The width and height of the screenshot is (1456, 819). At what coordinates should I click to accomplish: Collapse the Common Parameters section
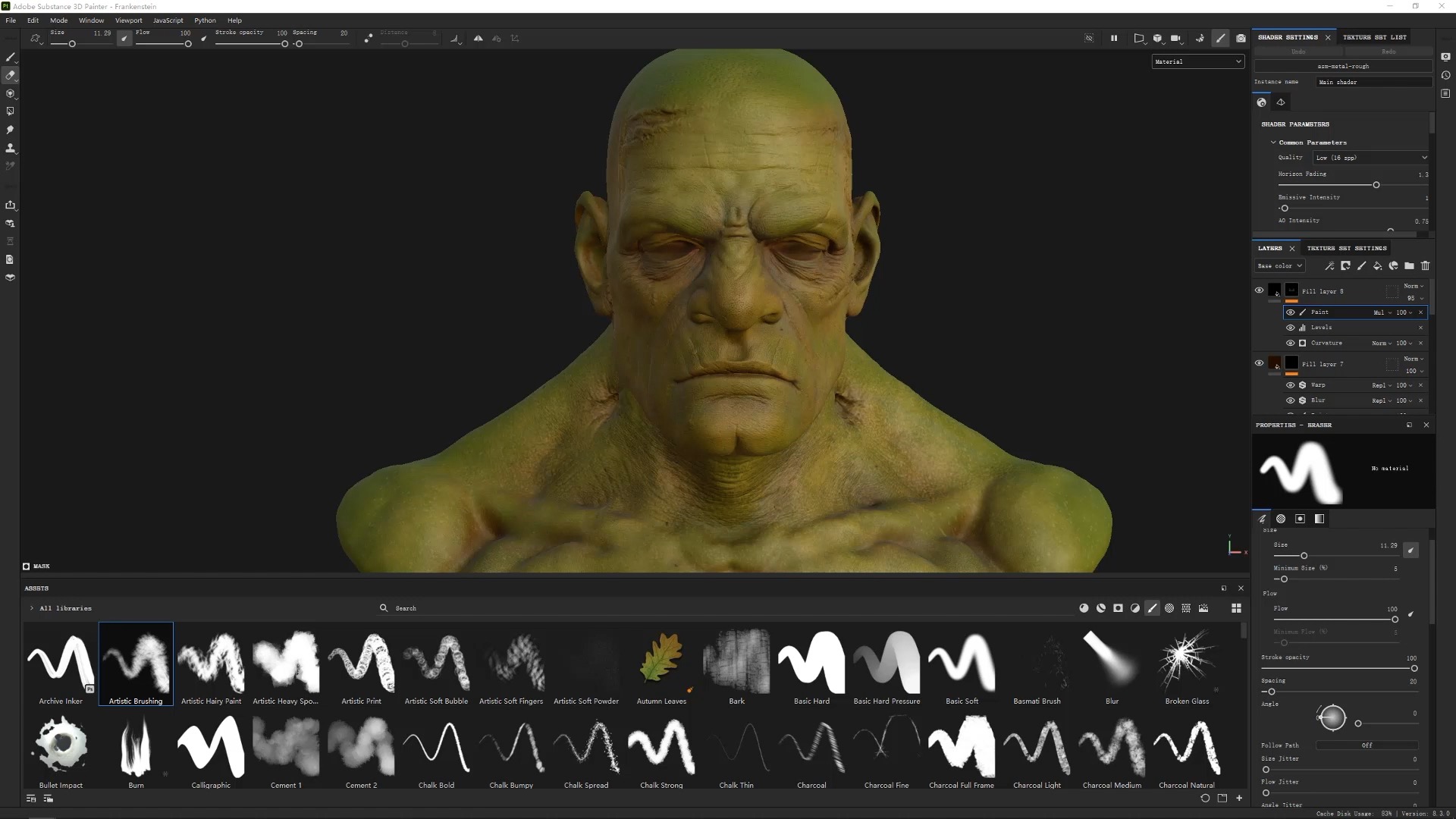[1272, 142]
